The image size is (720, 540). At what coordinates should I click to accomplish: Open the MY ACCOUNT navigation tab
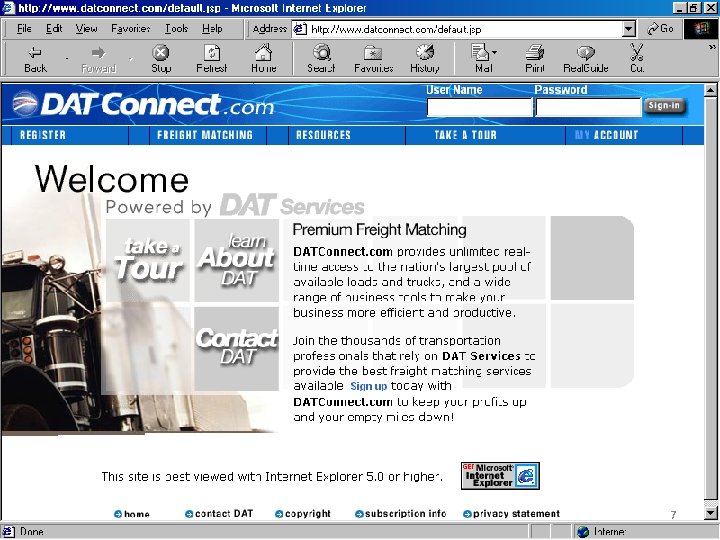[x=607, y=135]
